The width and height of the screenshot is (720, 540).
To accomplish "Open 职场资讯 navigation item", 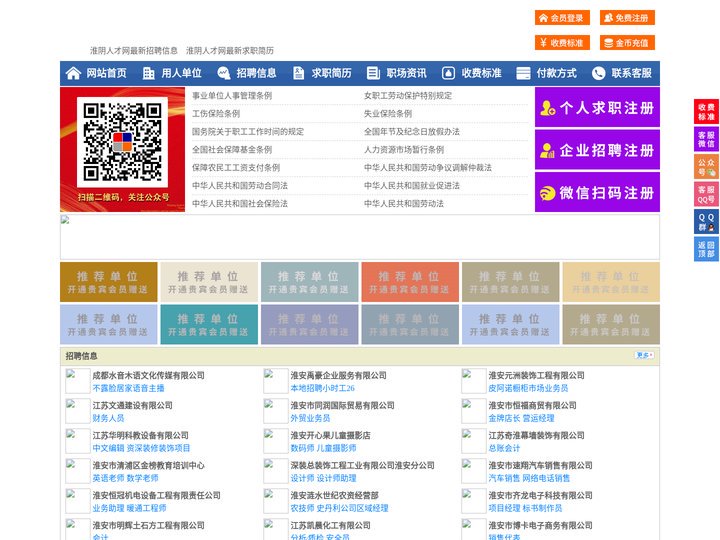I will coord(406,73).
